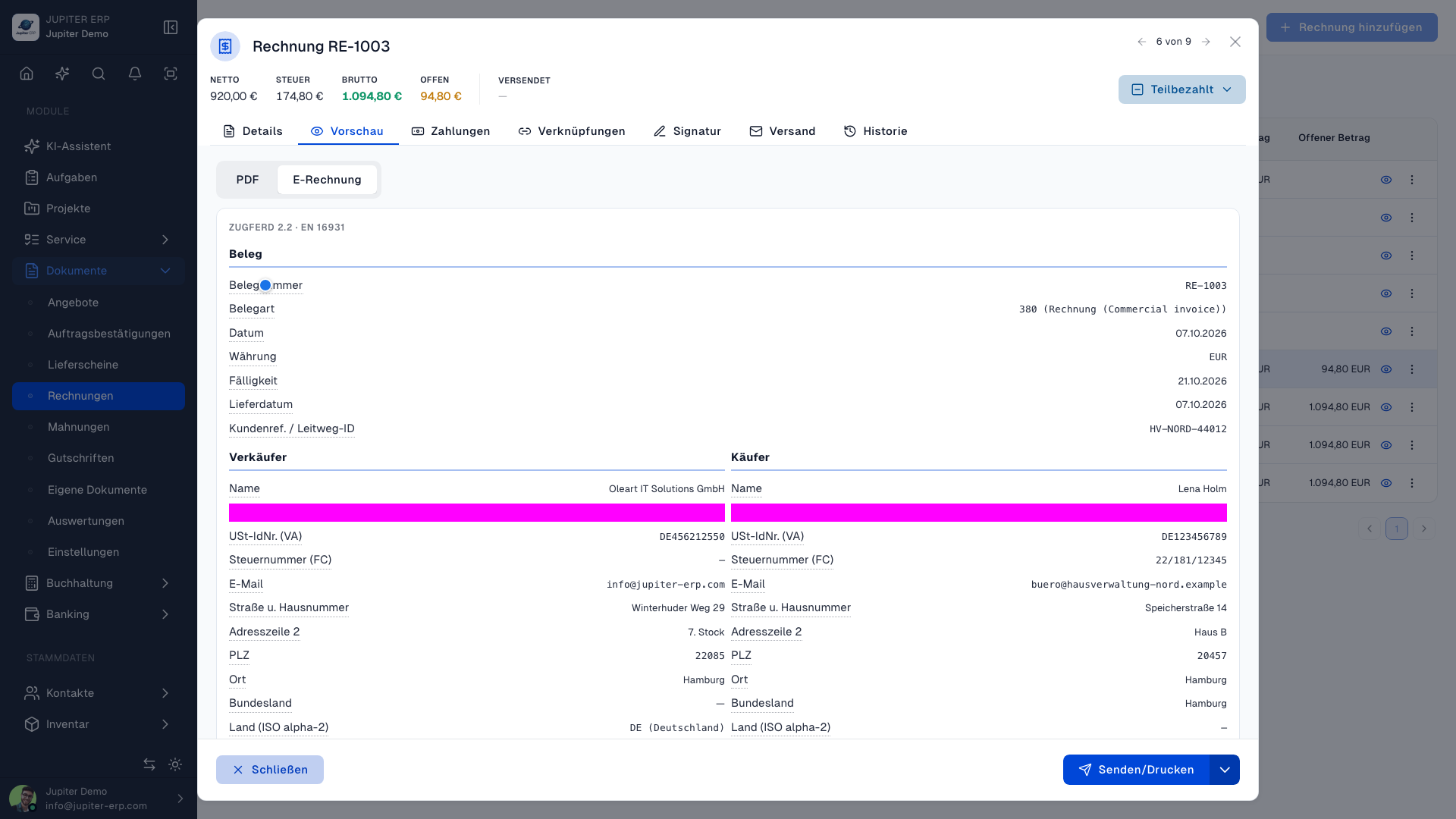1456x819 pixels.
Task: Click Rechnung hinzufügen button
Action: click(1351, 27)
